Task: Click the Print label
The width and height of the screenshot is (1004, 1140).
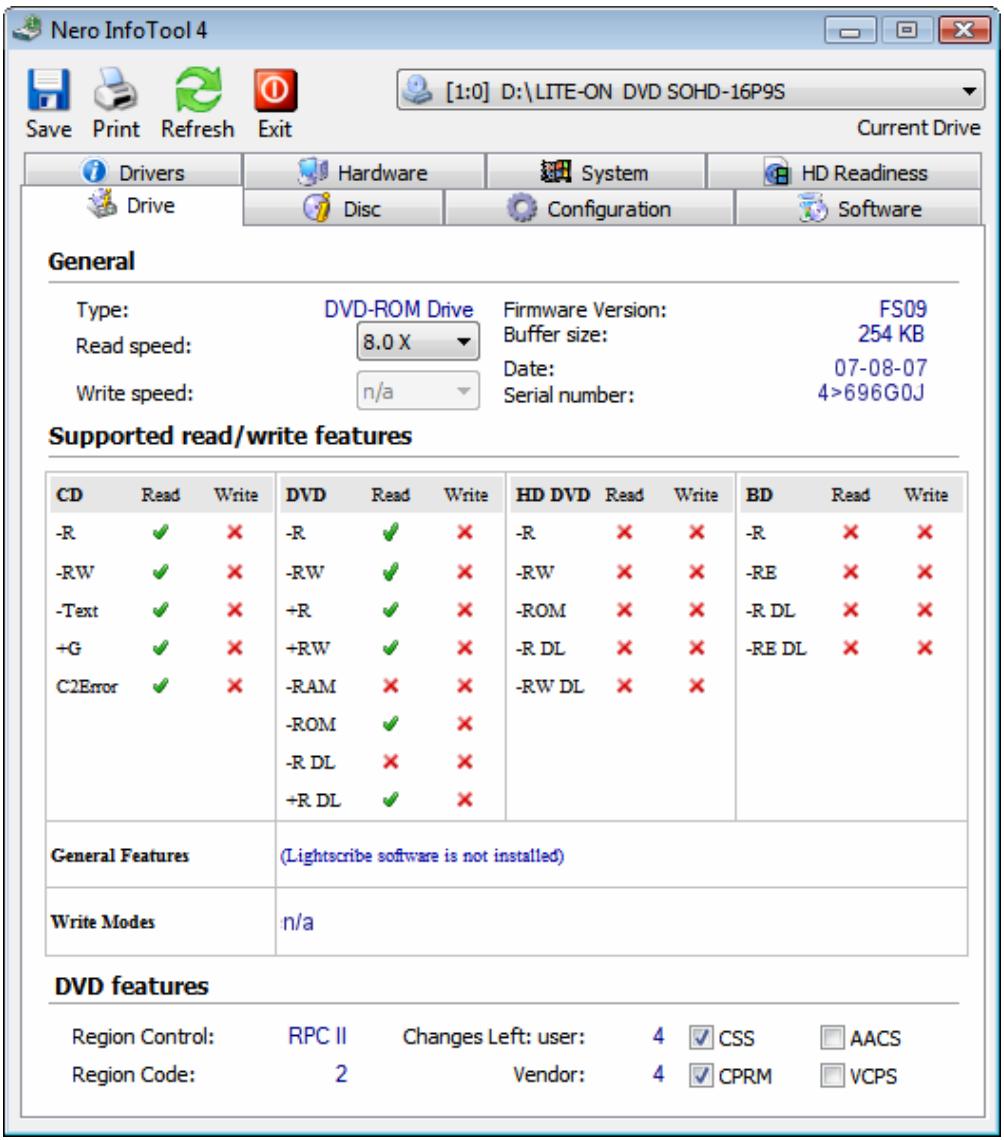Action: pyautogui.click(x=116, y=129)
